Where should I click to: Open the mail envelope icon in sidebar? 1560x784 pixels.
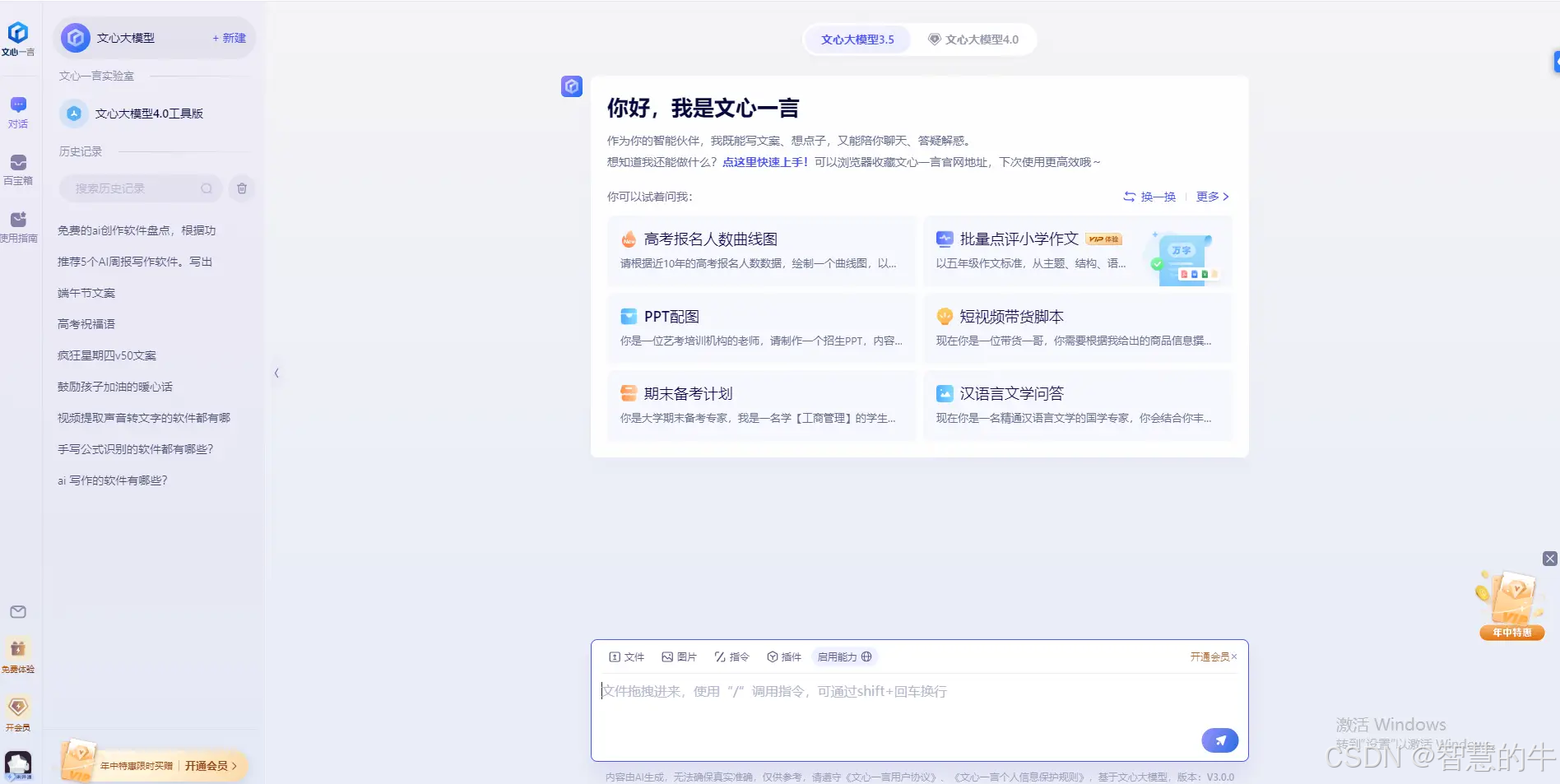(18, 612)
